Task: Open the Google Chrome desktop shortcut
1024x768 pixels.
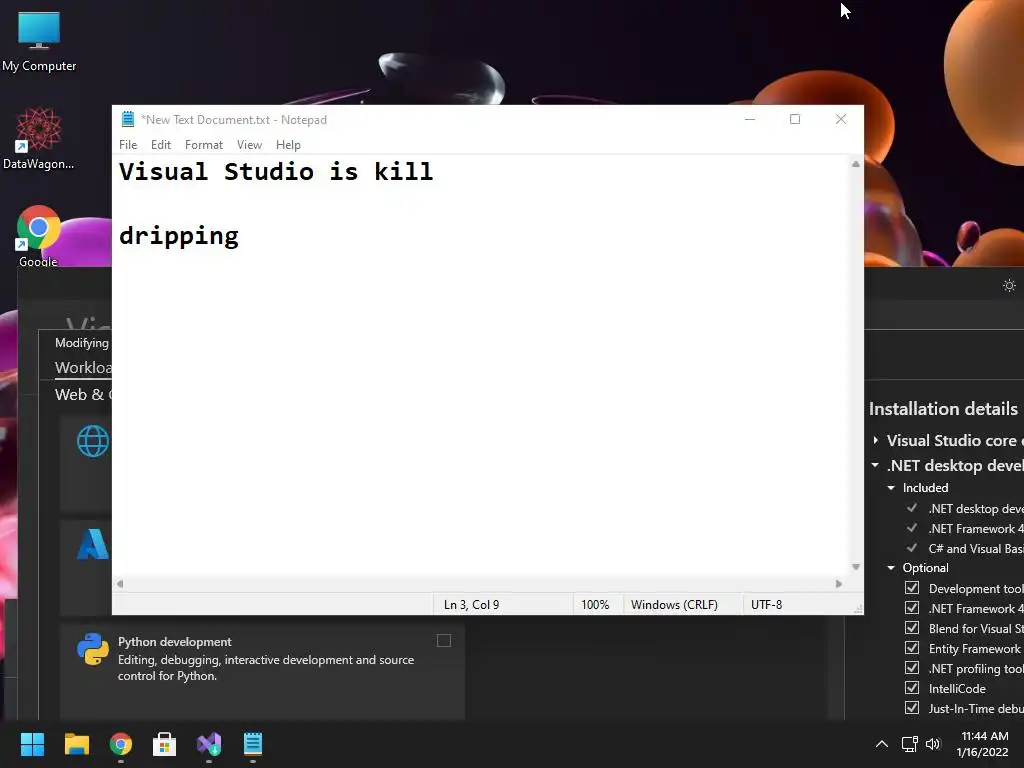Action: tap(39, 236)
